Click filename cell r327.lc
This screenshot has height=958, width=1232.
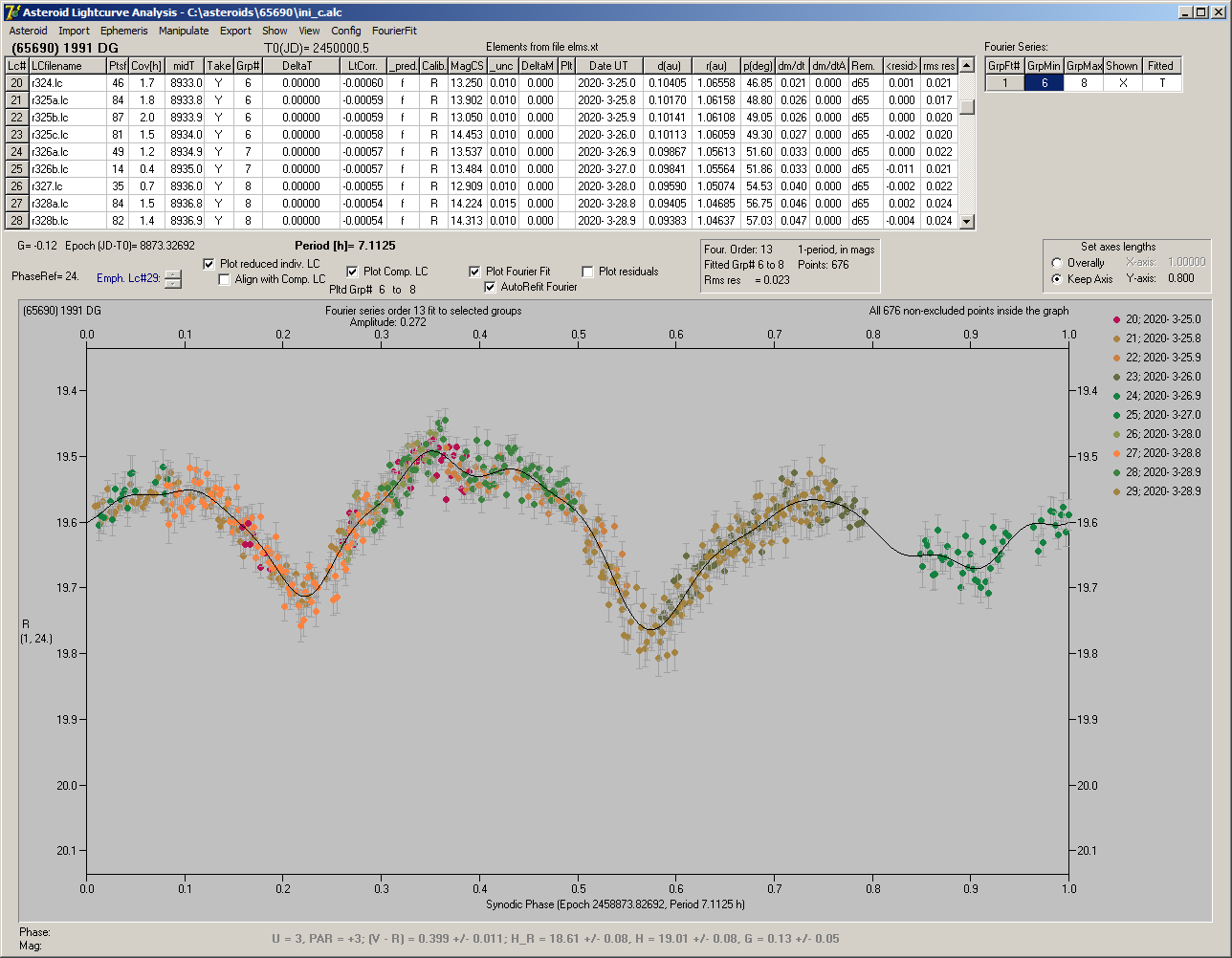click(67, 186)
